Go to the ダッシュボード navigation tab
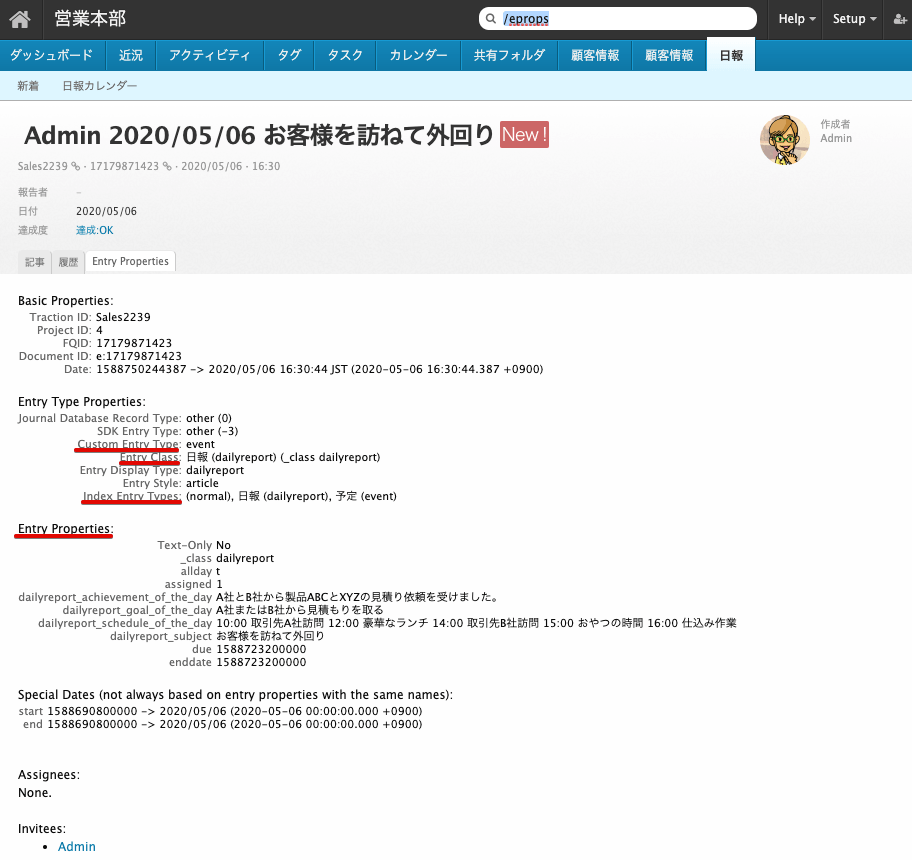 (51, 56)
